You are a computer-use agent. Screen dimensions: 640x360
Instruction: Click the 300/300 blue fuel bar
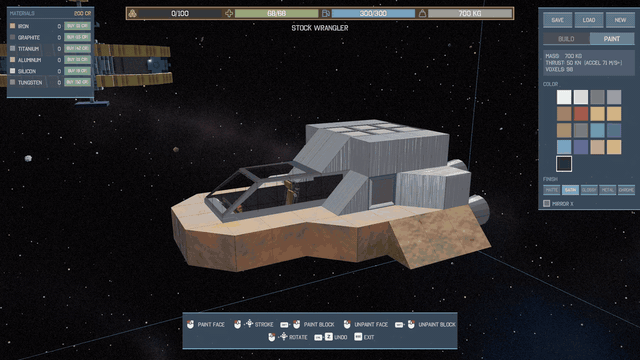point(373,13)
